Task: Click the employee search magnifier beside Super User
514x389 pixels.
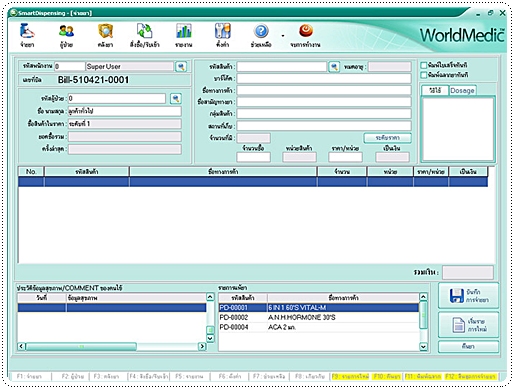Action: [x=181, y=67]
